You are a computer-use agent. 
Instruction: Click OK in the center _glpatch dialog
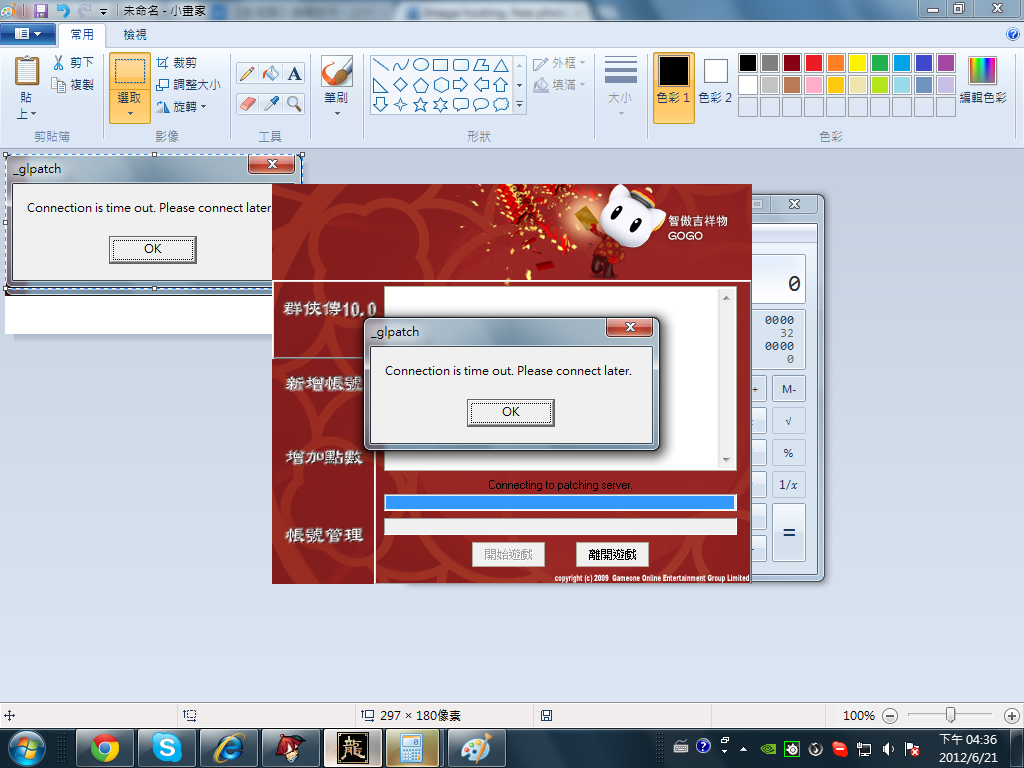(x=510, y=412)
